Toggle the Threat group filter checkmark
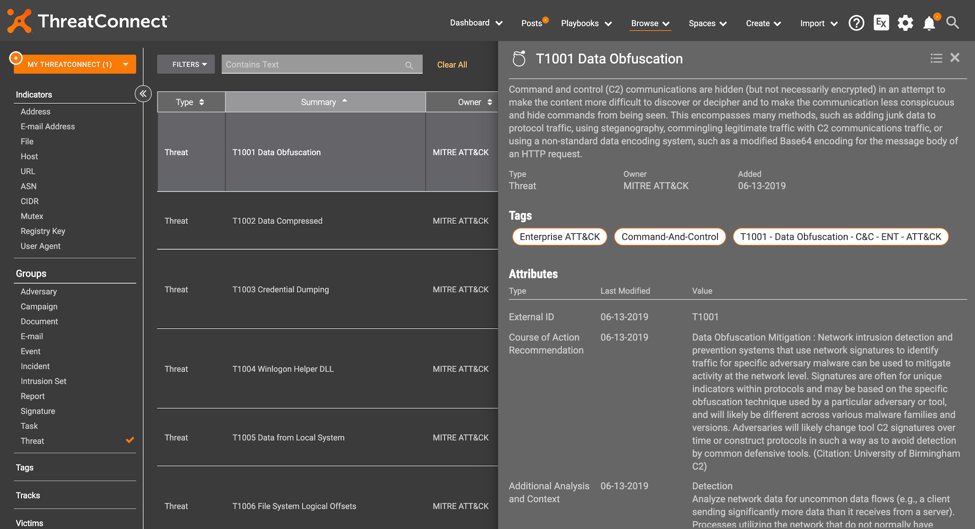This screenshot has height=529, width=975. [x=130, y=440]
